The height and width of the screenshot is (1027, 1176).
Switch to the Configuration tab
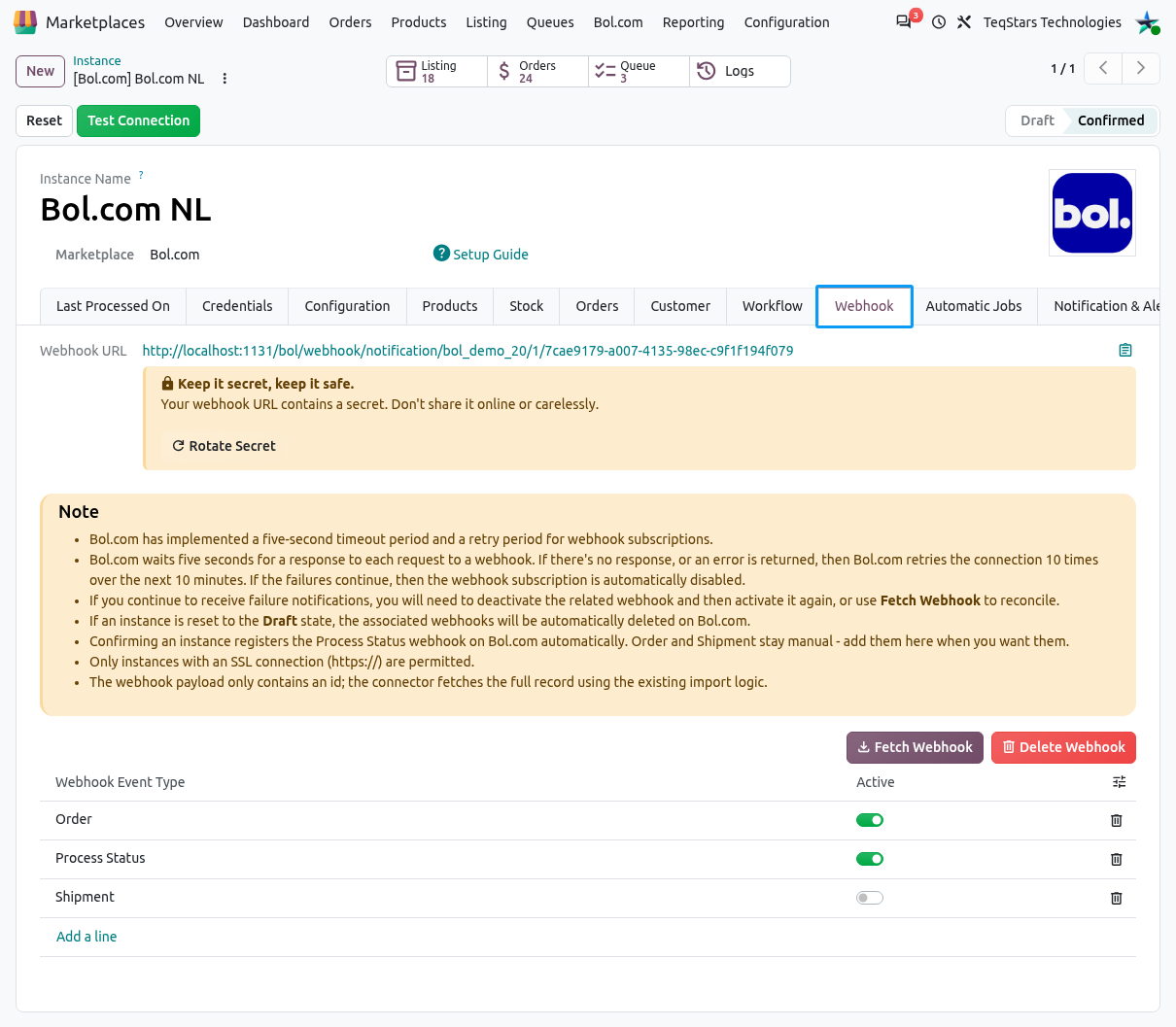click(347, 306)
